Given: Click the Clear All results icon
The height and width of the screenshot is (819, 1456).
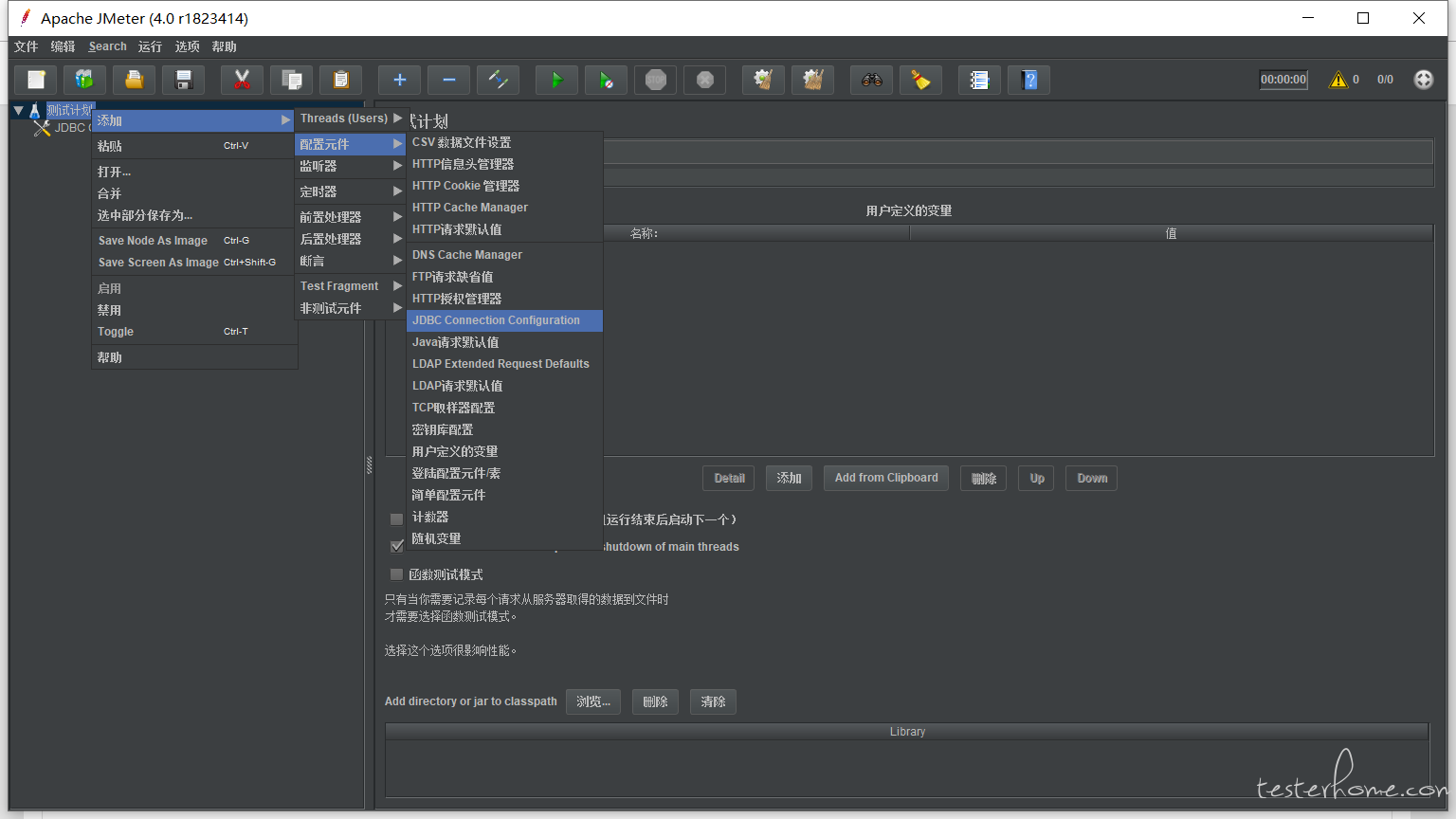Looking at the screenshot, I should point(813,80).
